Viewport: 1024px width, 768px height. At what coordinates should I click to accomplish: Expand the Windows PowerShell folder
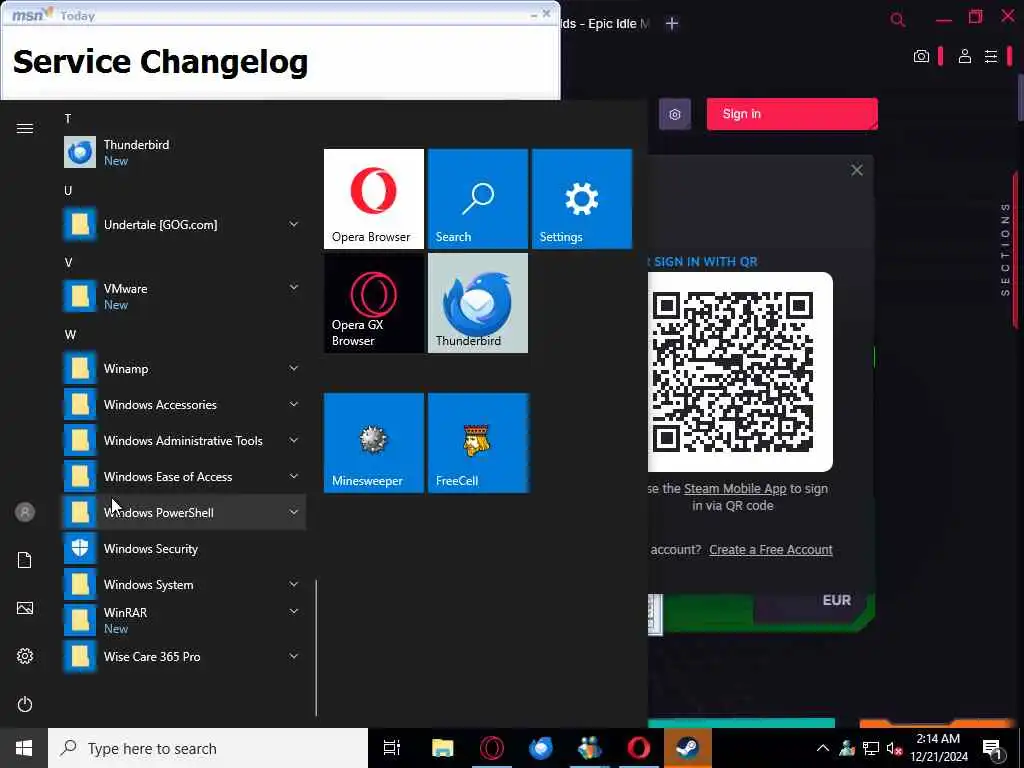pos(184,512)
